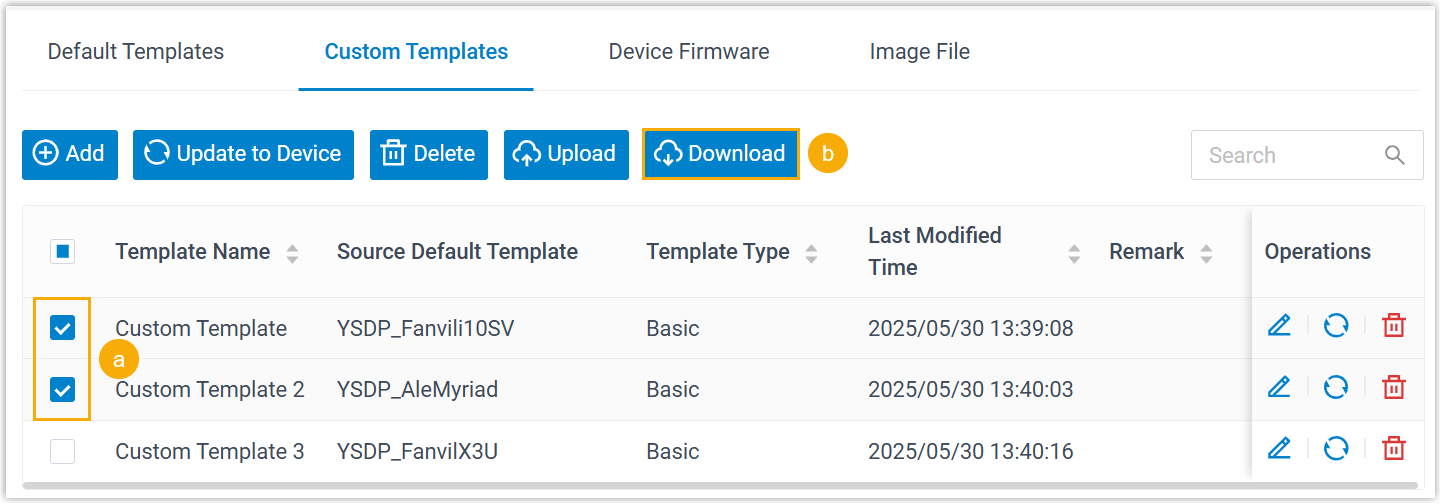Screen dimensions: 1441x504
Task: Click the update icon for Custom Template 2
Action: [x=1336, y=388]
